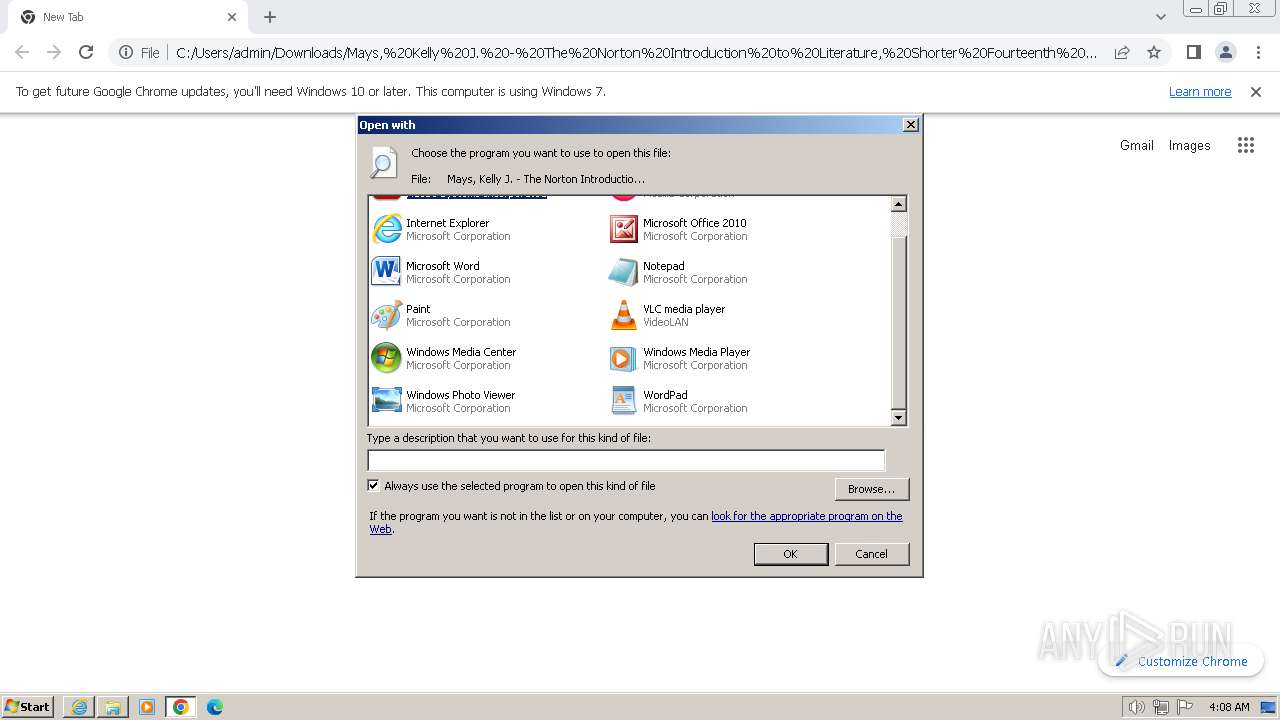Open Learn more link about updates
The image size is (1280, 720).
click(1200, 91)
